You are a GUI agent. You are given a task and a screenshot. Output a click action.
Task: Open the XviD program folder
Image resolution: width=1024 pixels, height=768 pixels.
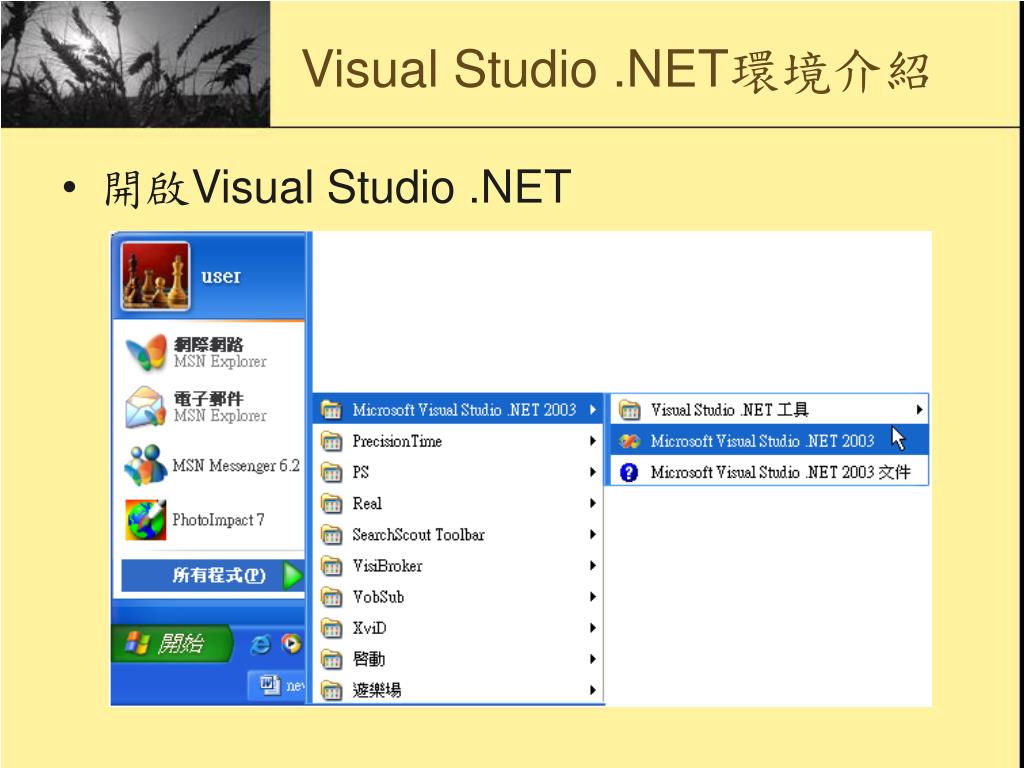pos(458,628)
